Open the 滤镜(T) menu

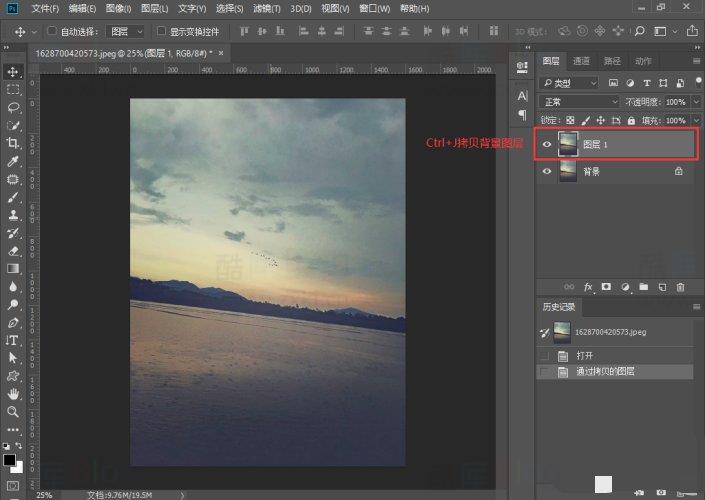(267, 8)
